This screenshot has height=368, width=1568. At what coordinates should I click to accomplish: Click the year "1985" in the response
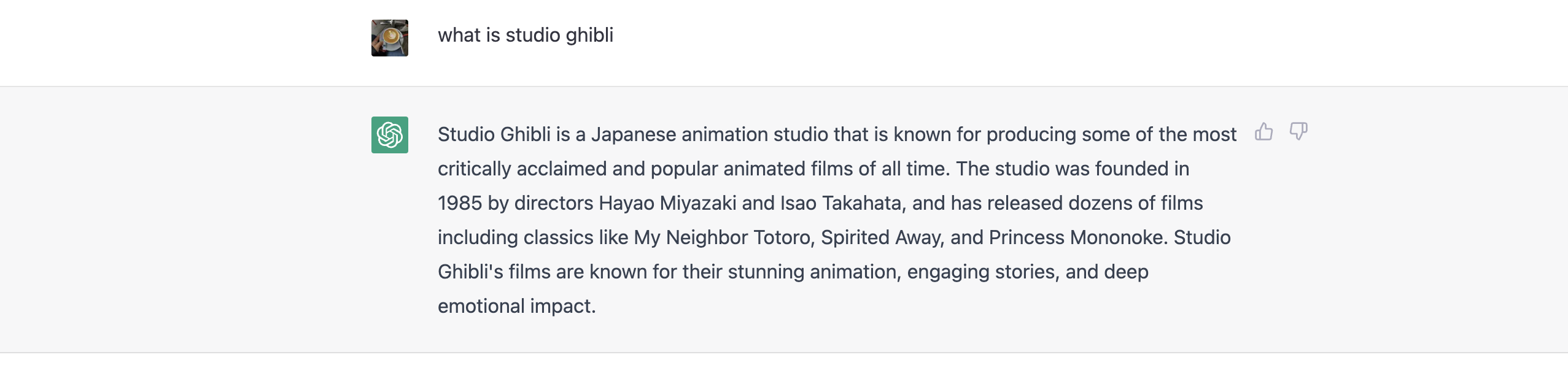pos(459,203)
